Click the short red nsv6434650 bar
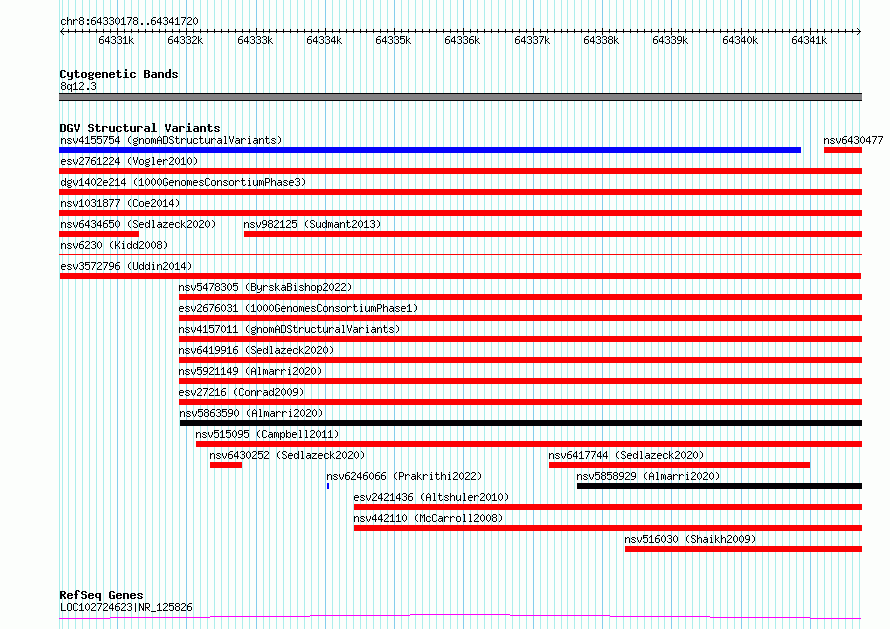 coord(99,234)
